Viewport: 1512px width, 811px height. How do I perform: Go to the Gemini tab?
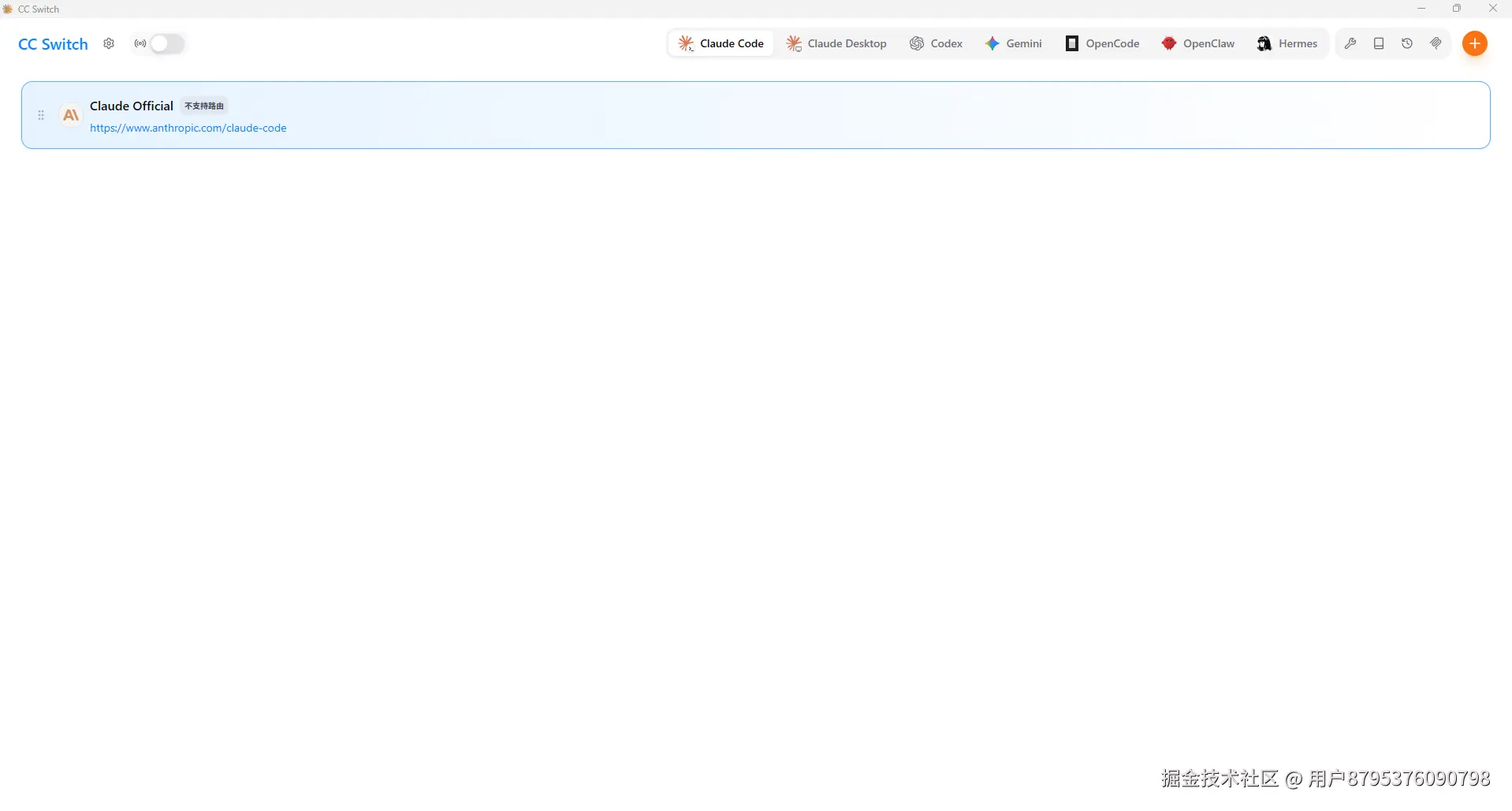point(1014,43)
